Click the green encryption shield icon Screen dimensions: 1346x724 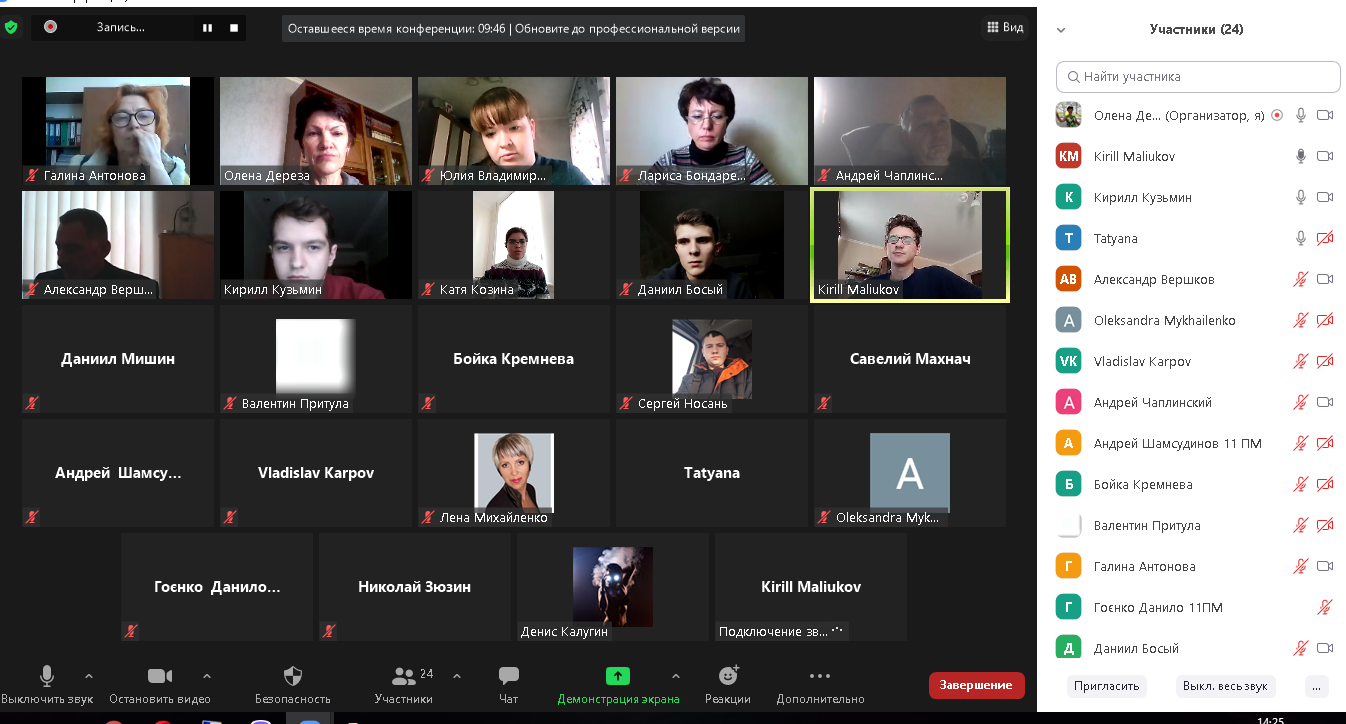click(x=11, y=28)
